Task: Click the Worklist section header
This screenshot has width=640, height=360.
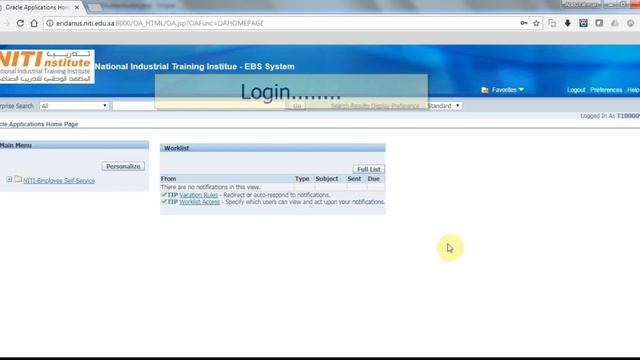Action: click(273, 148)
